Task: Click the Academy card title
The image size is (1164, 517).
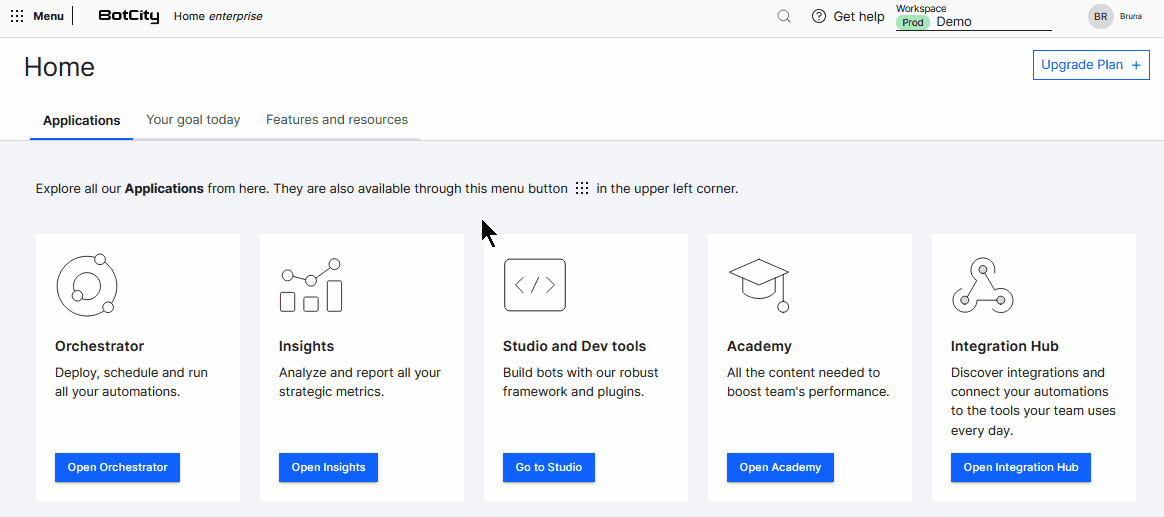Action: pos(759,346)
